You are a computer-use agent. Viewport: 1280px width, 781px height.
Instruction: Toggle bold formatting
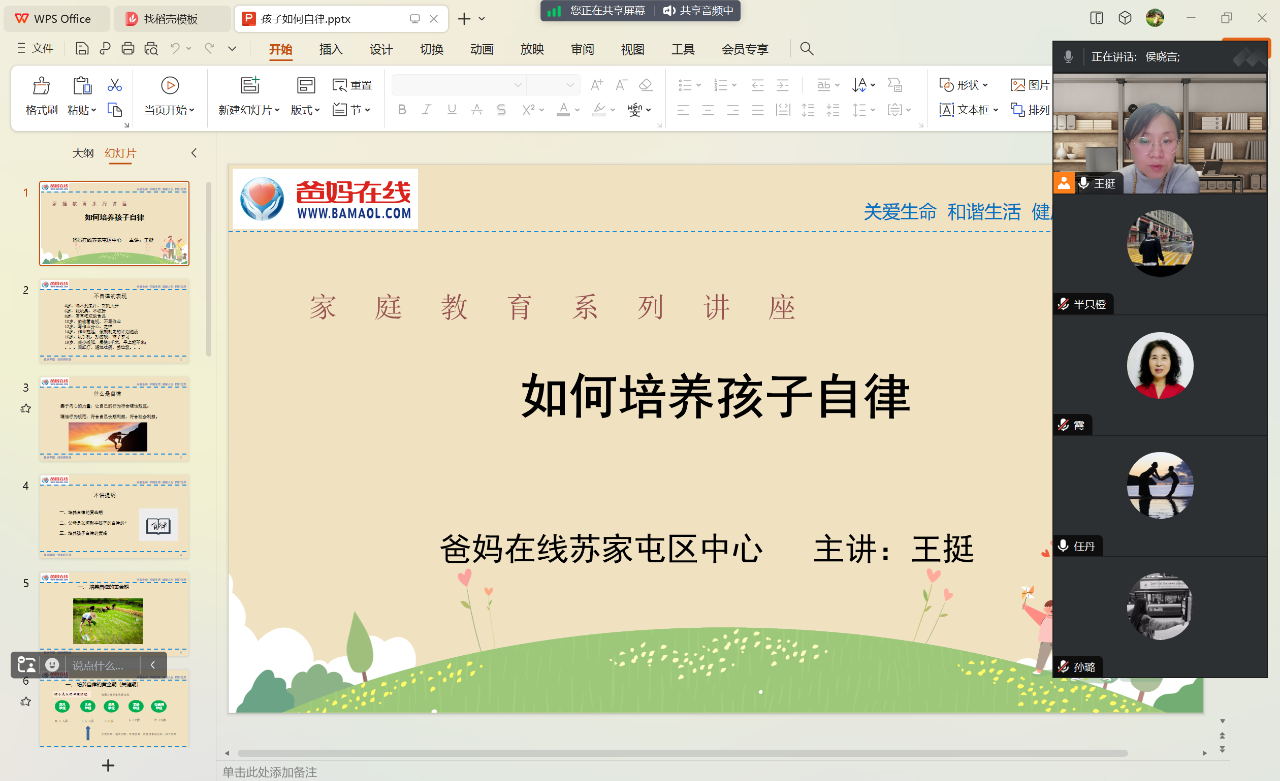(402, 110)
